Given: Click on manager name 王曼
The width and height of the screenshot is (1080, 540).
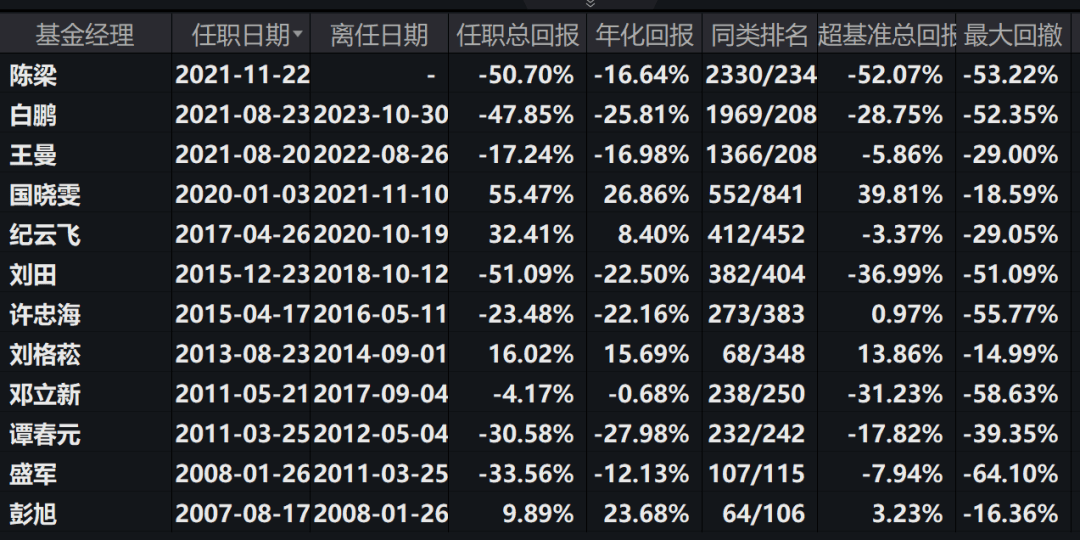Looking at the screenshot, I should 32,155.
